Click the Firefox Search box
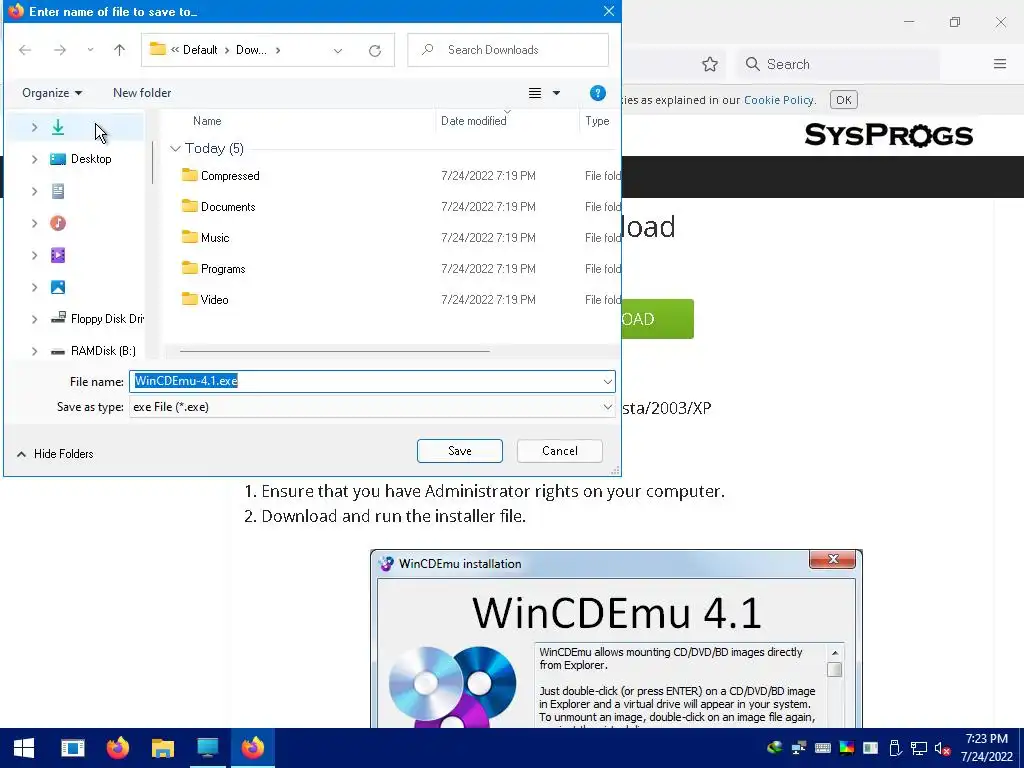 pyautogui.click(x=839, y=64)
